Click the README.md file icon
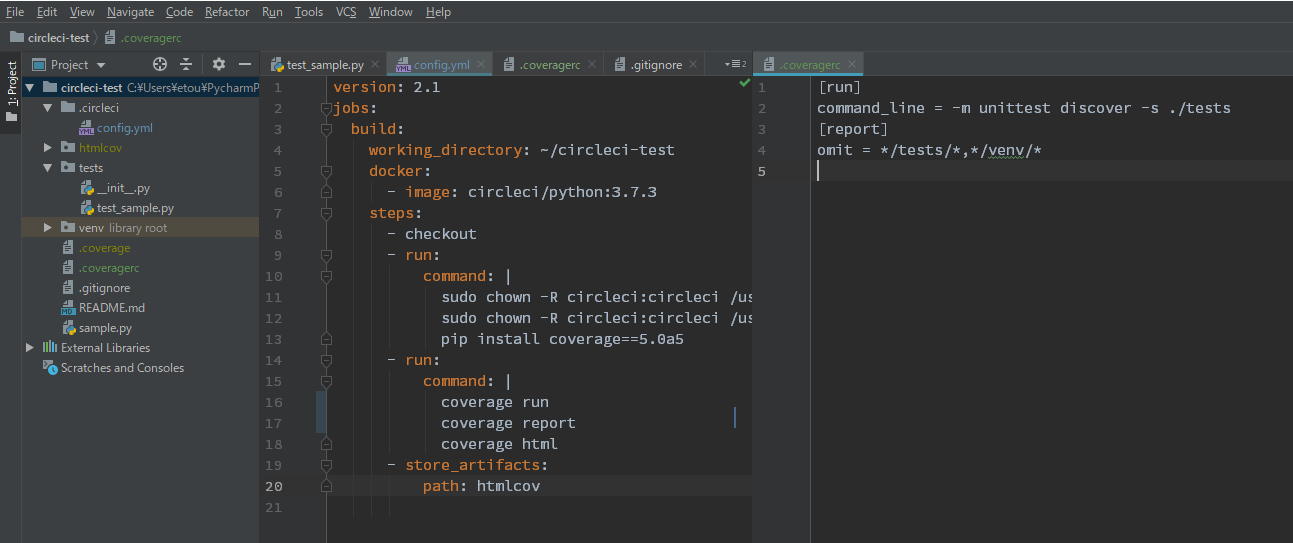Screen dimensions: 1293x543 [x=68, y=308]
